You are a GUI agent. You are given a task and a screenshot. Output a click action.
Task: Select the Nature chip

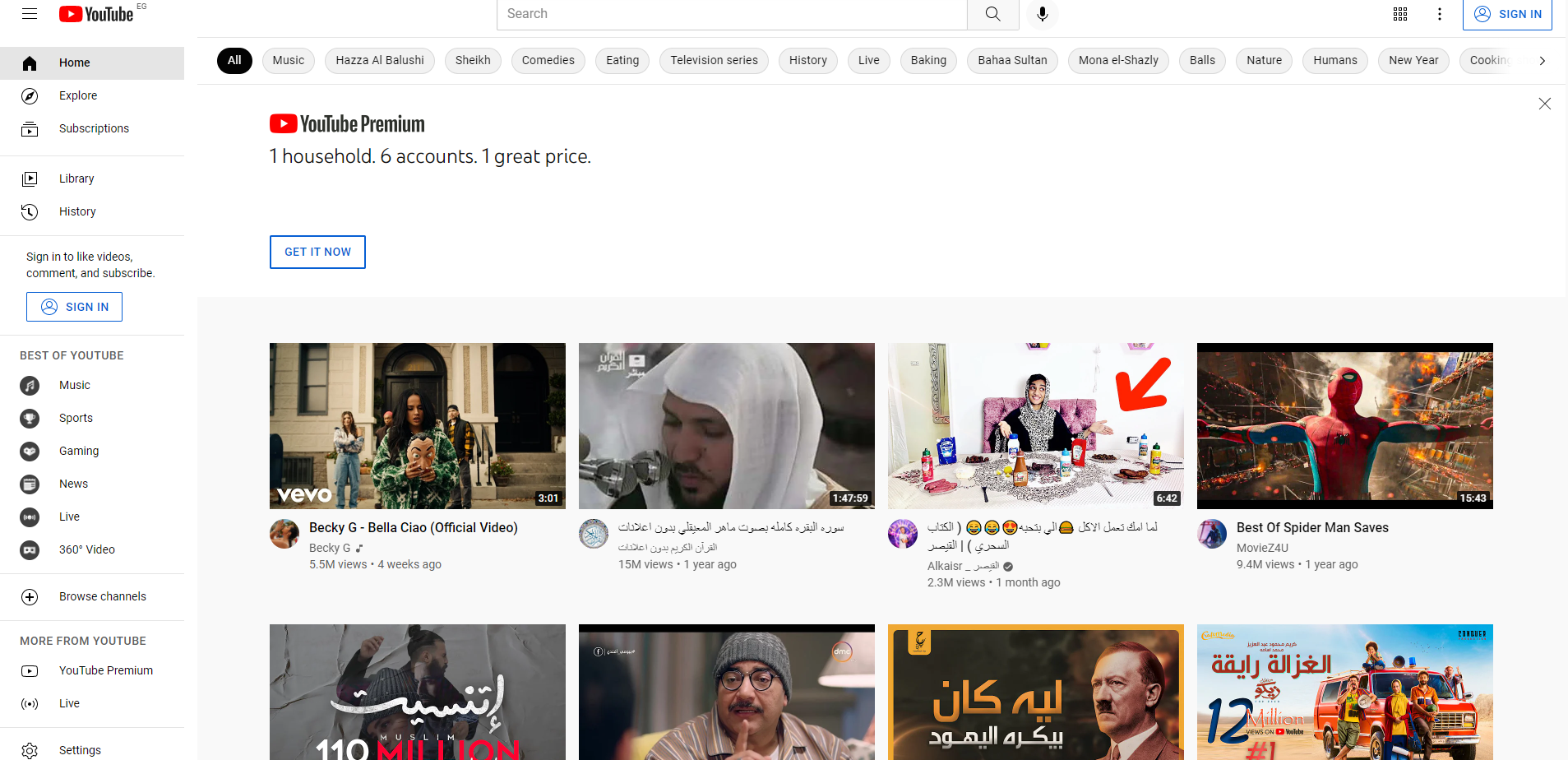pos(1264,61)
